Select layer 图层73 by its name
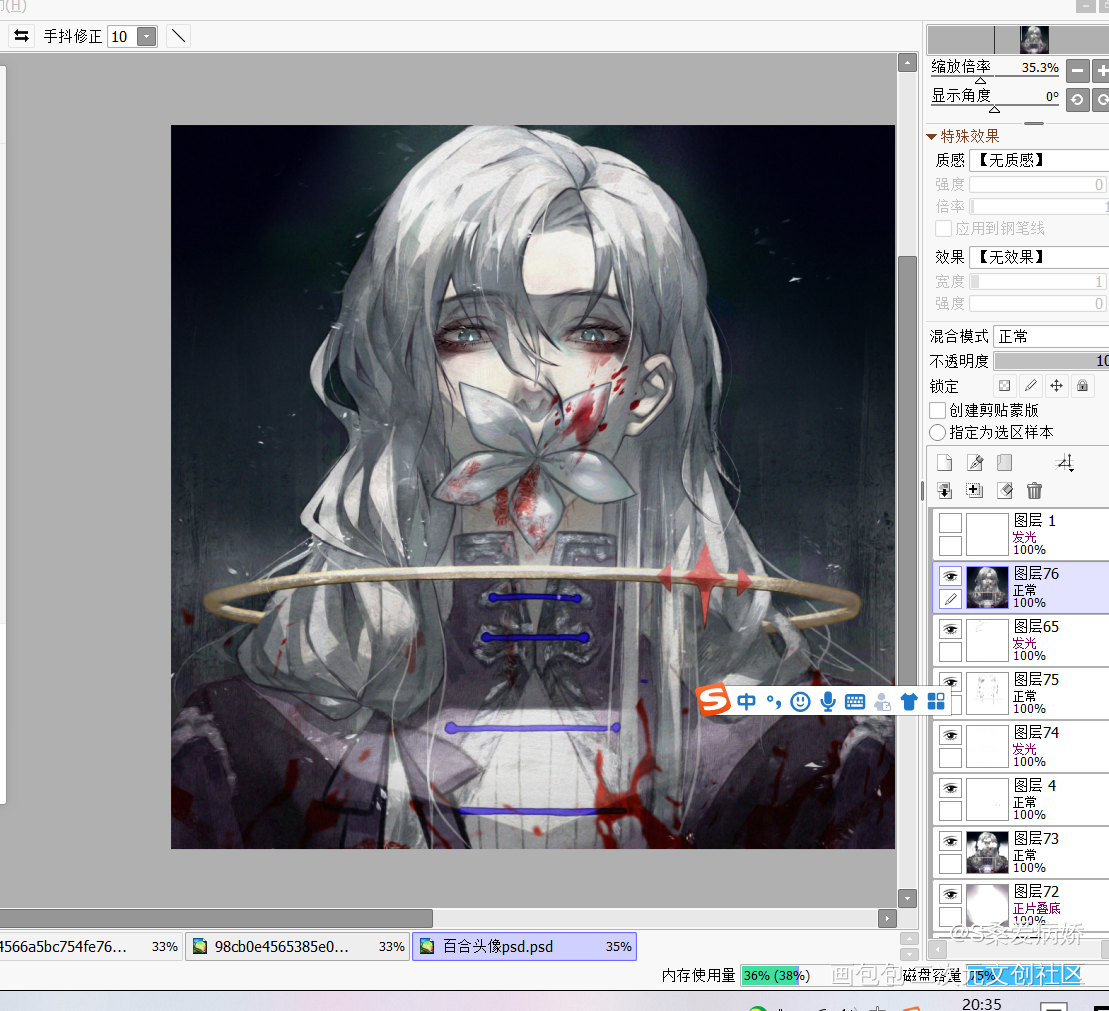The height and width of the screenshot is (1011, 1109). pos(1036,838)
